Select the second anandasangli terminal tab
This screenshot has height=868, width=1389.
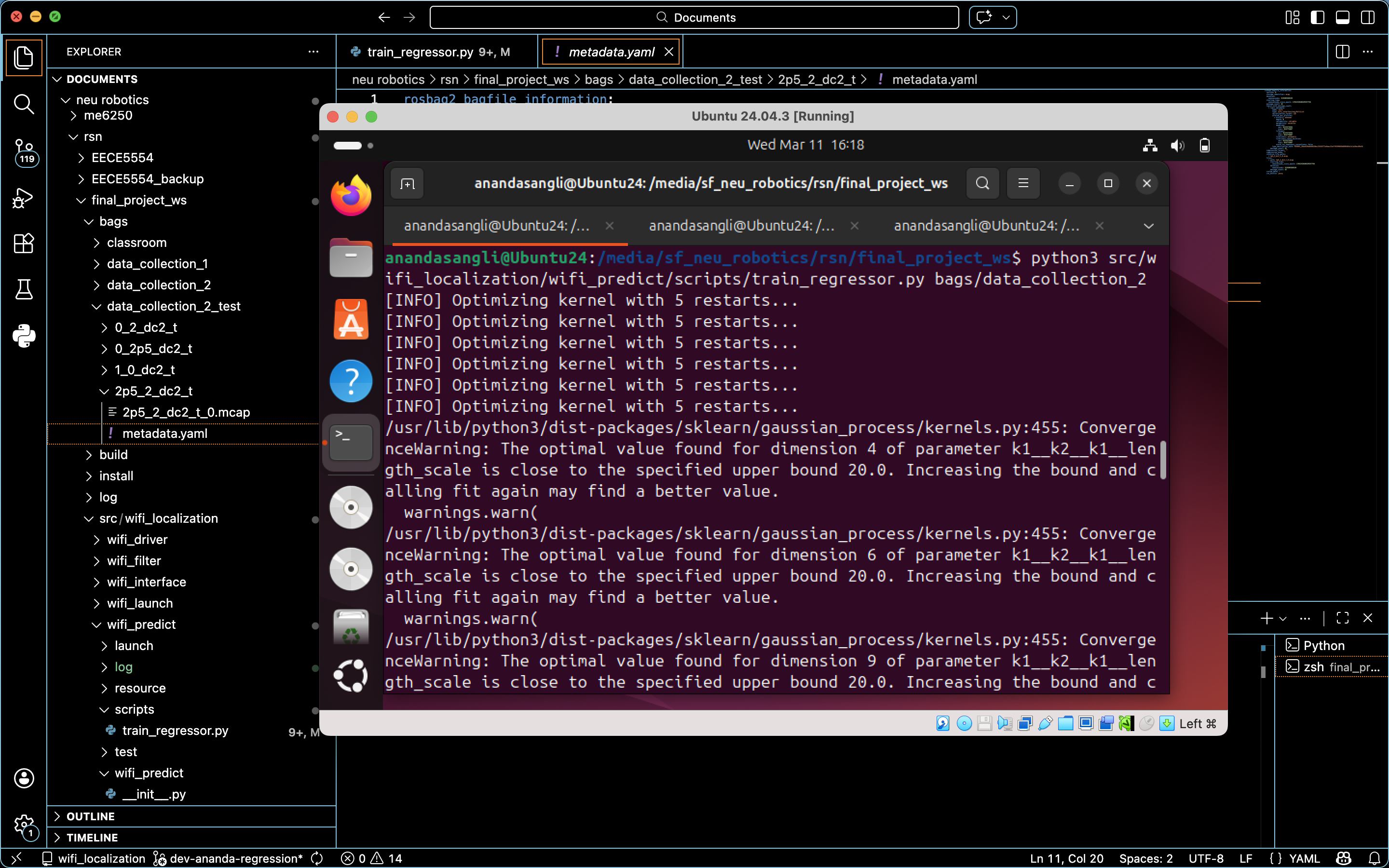[x=741, y=226]
